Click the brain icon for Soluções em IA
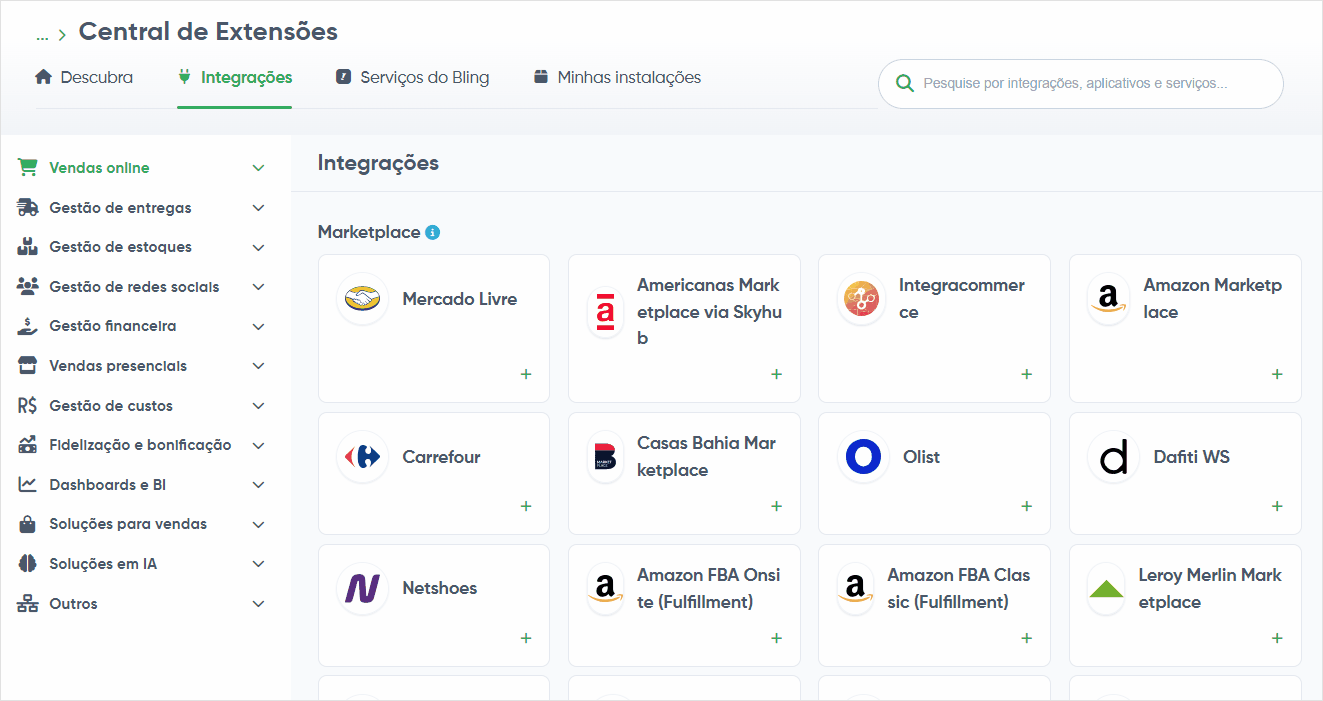The width and height of the screenshot is (1323, 701). click(x=28, y=563)
